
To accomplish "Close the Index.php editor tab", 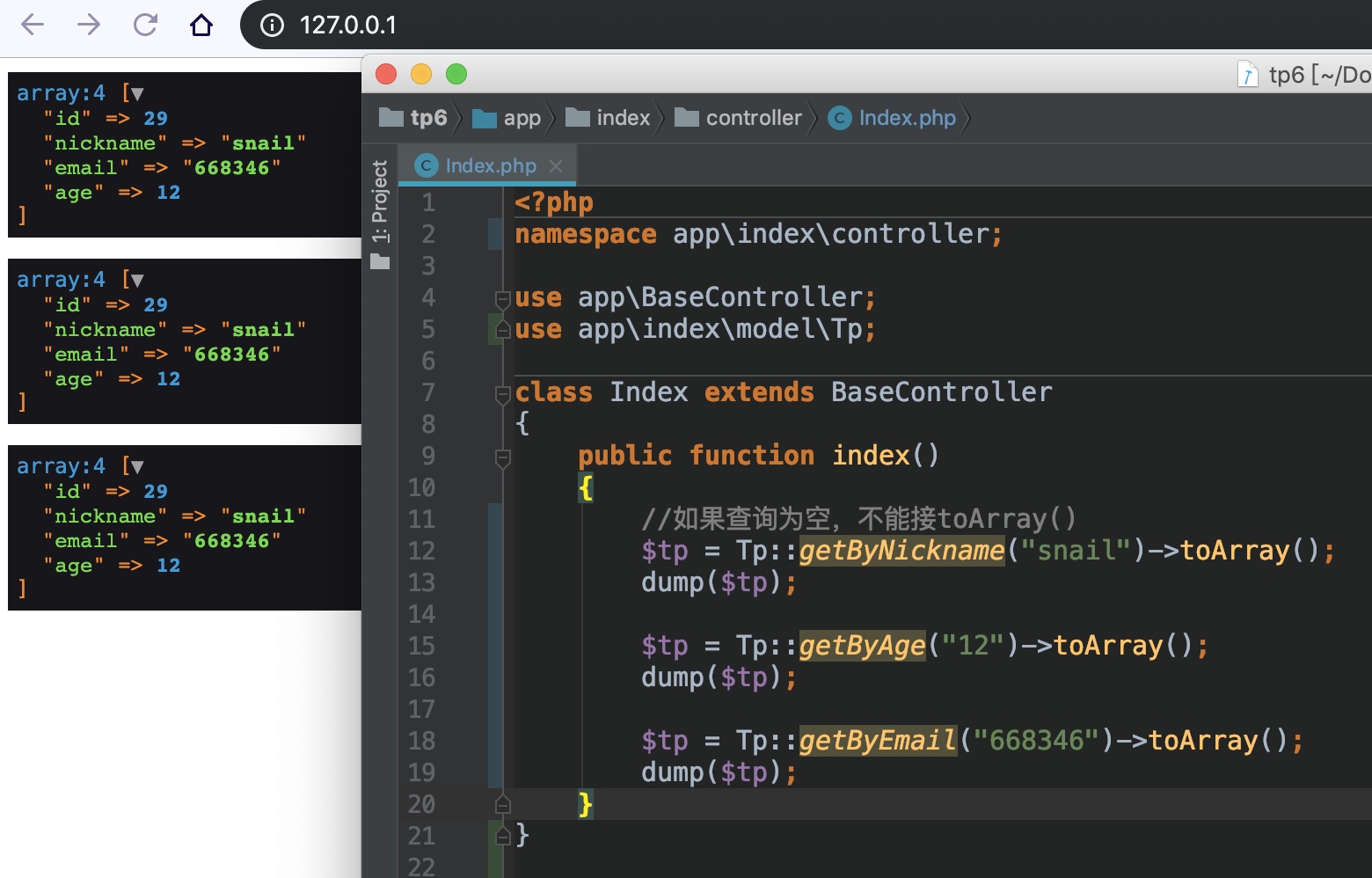I will [556, 165].
